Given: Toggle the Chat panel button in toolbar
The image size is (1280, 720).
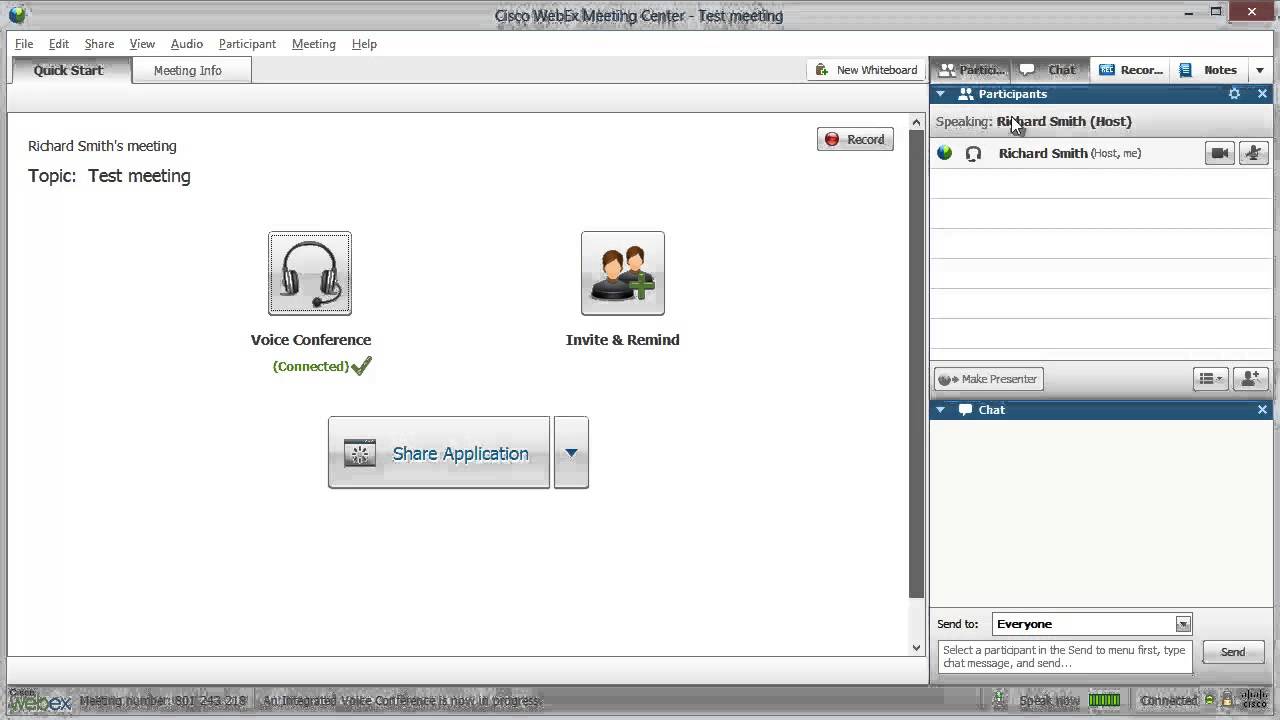Looking at the screenshot, I should pyautogui.click(x=1048, y=70).
